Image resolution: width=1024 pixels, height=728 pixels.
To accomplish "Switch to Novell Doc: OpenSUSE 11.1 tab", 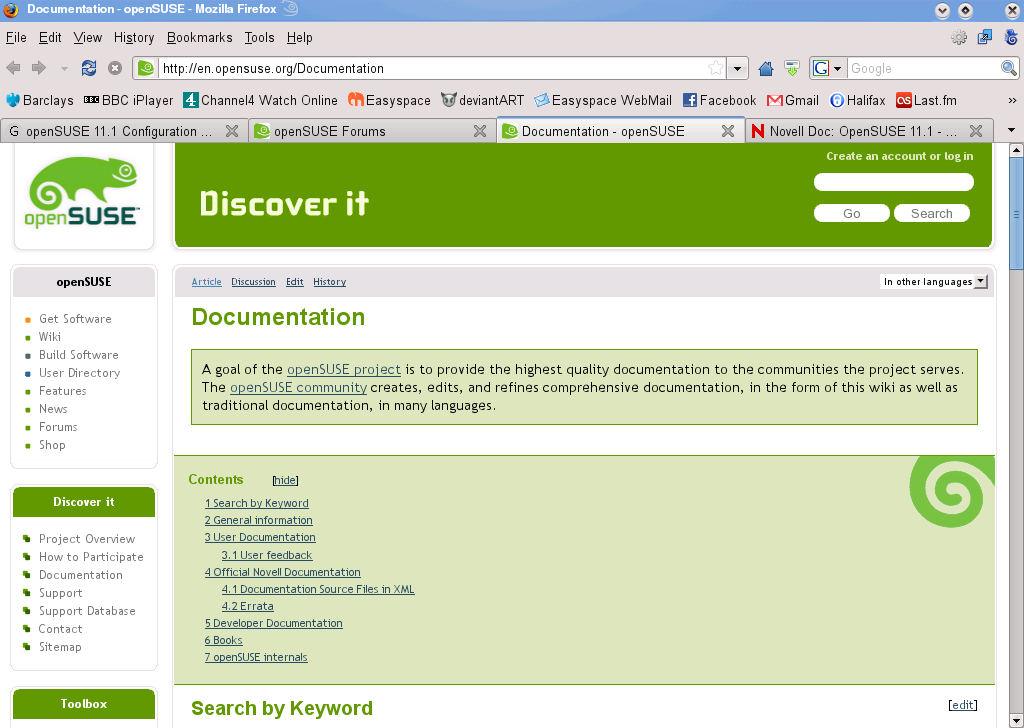I will coord(863,131).
